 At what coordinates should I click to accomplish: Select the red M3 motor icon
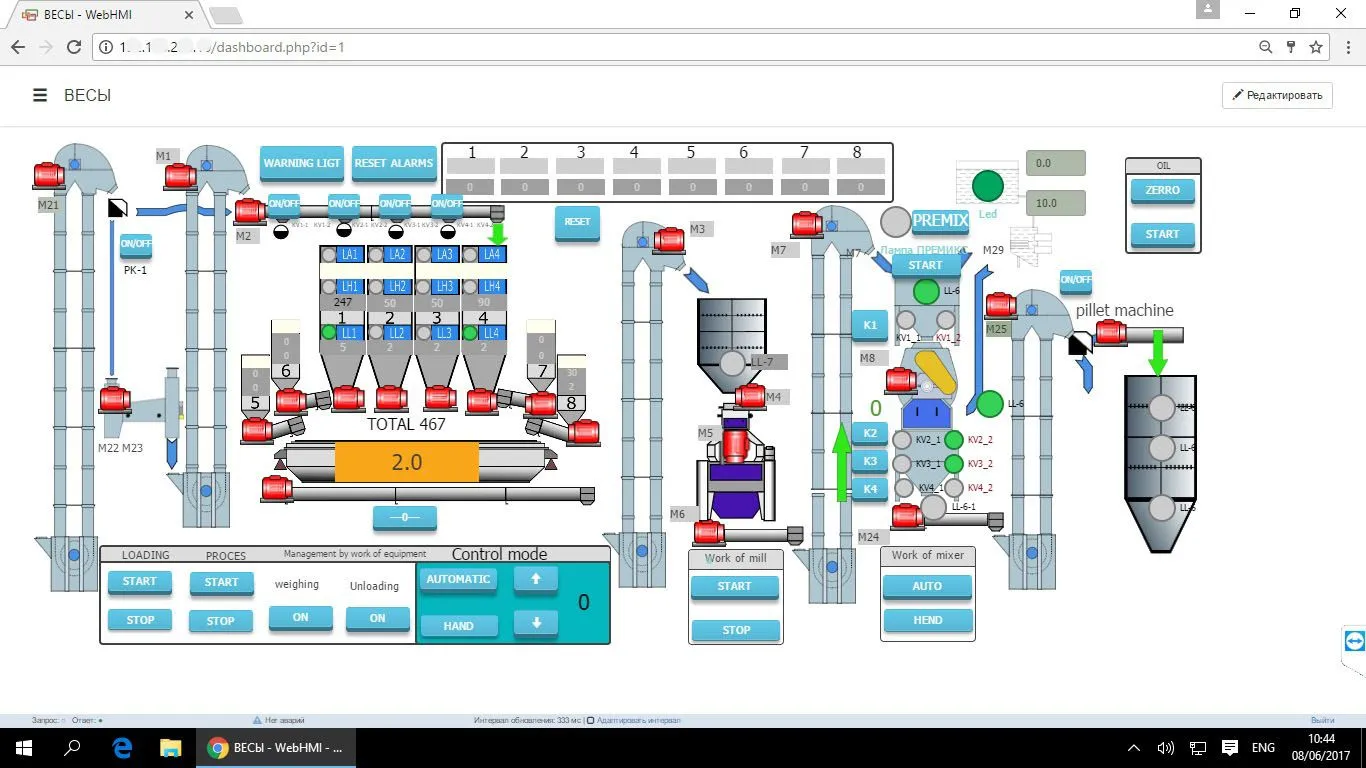(668, 240)
